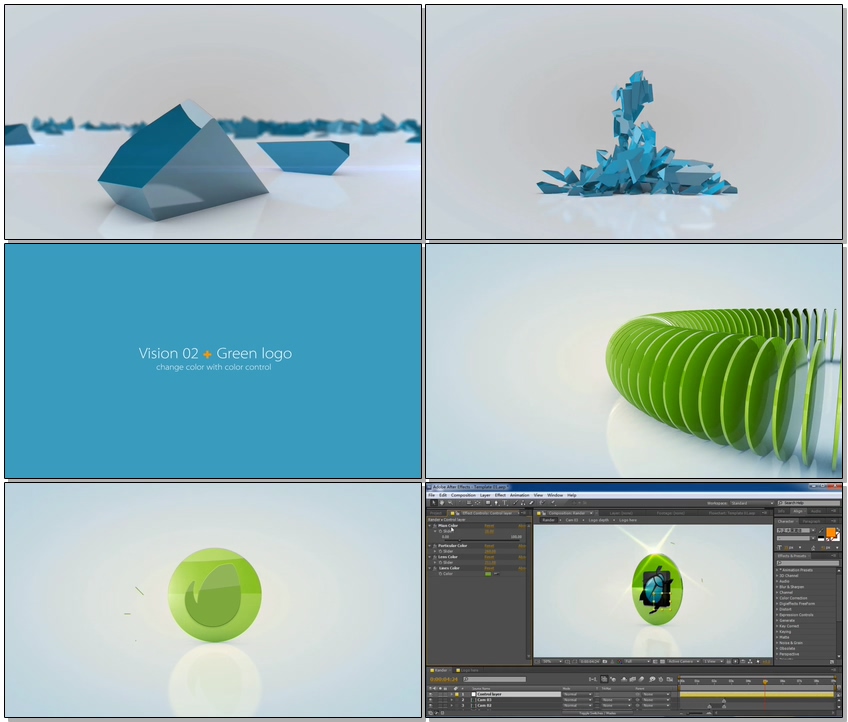Select the Hand tool in toolbar

point(440,503)
